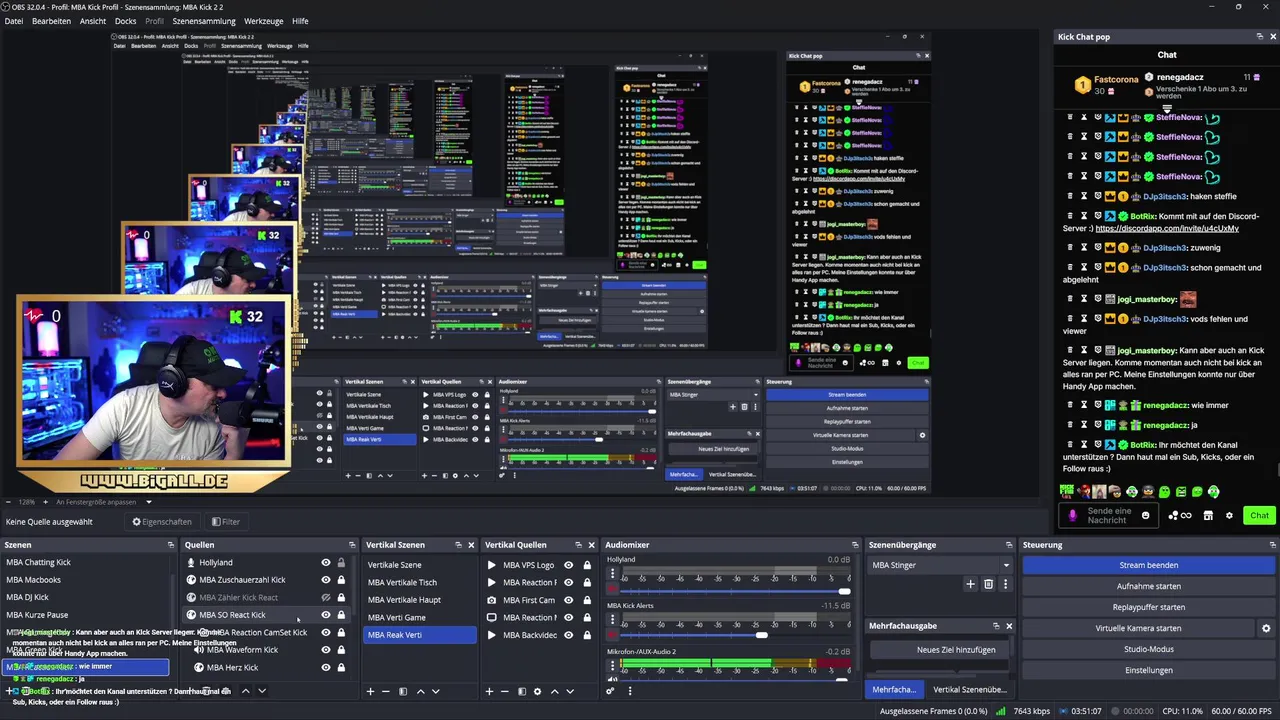Select MBA Verti Game vertical scene
1280x720 pixels.
point(420,617)
